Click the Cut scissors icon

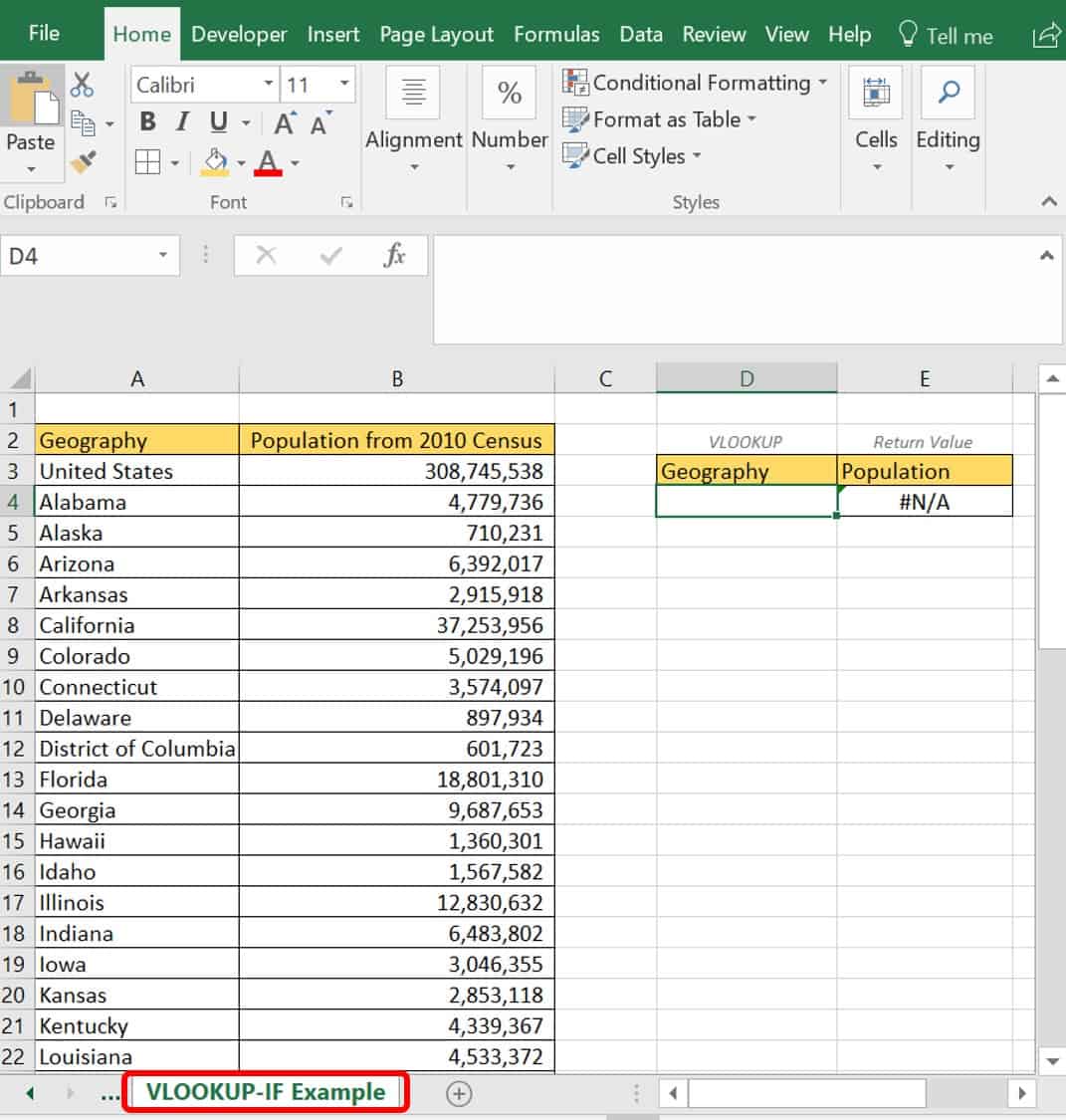[83, 86]
